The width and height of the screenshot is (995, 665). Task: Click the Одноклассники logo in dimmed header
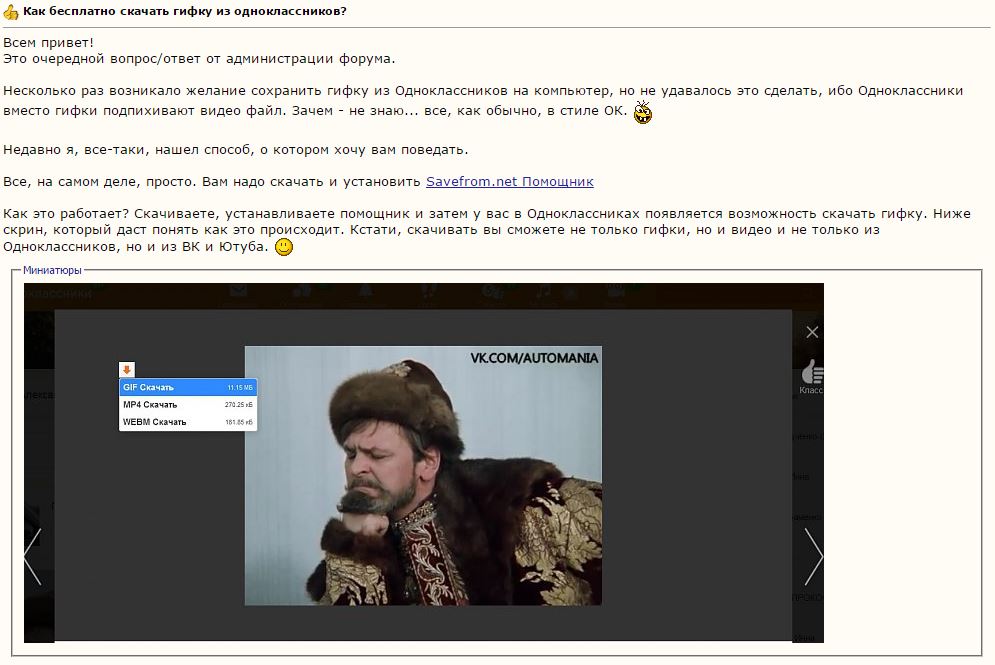pyautogui.click(x=58, y=293)
